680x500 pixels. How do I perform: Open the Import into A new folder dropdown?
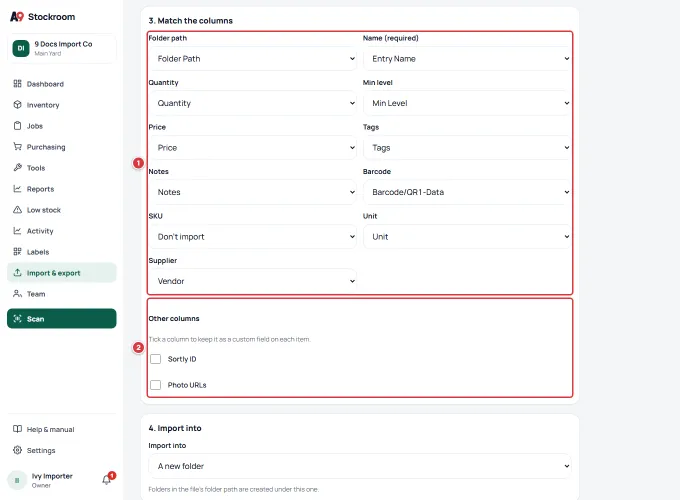click(x=360, y=466)
